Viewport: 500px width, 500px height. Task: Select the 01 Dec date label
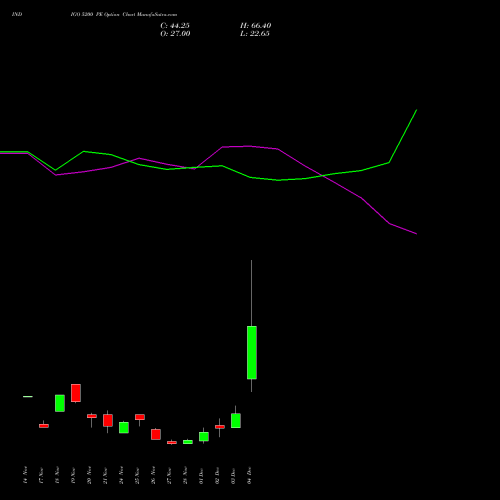pos(201,475)
